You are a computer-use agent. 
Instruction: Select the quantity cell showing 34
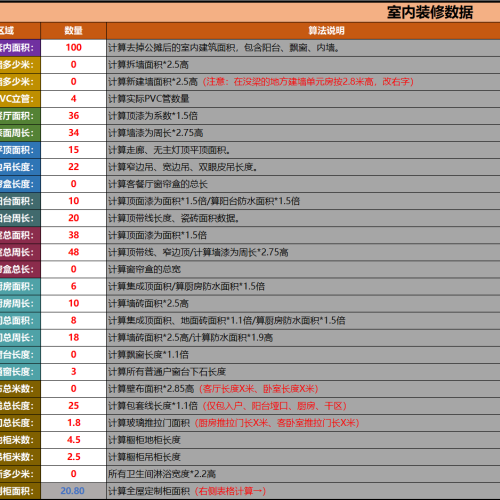(73, 133)
